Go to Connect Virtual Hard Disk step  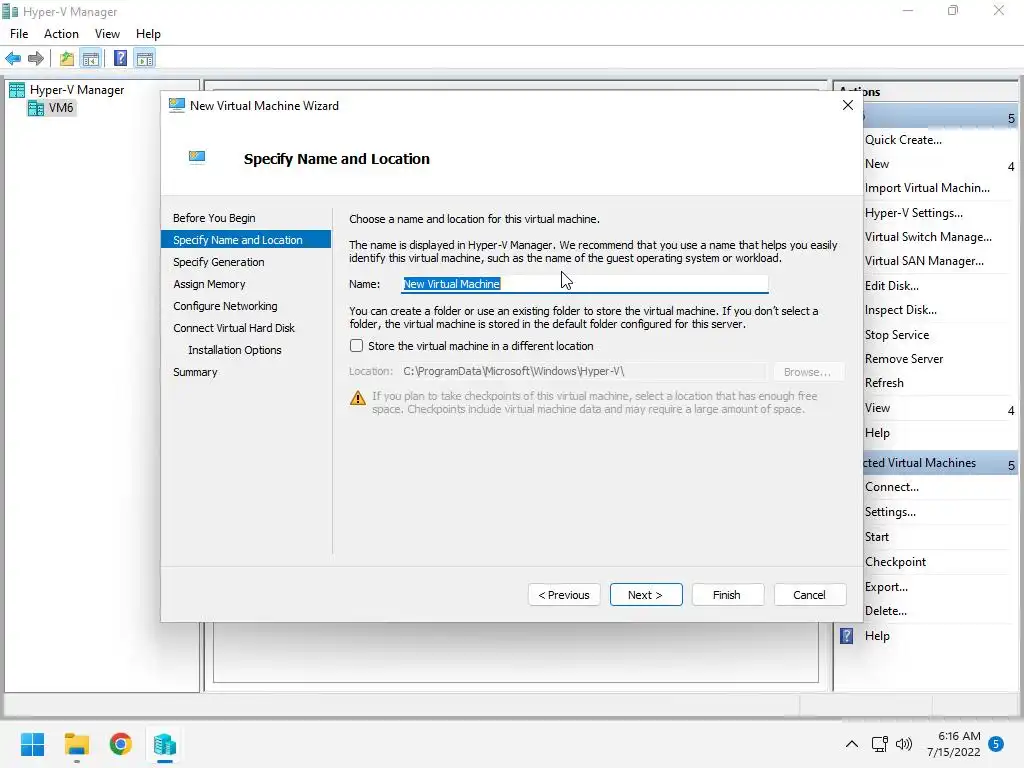tap(234, 328)
